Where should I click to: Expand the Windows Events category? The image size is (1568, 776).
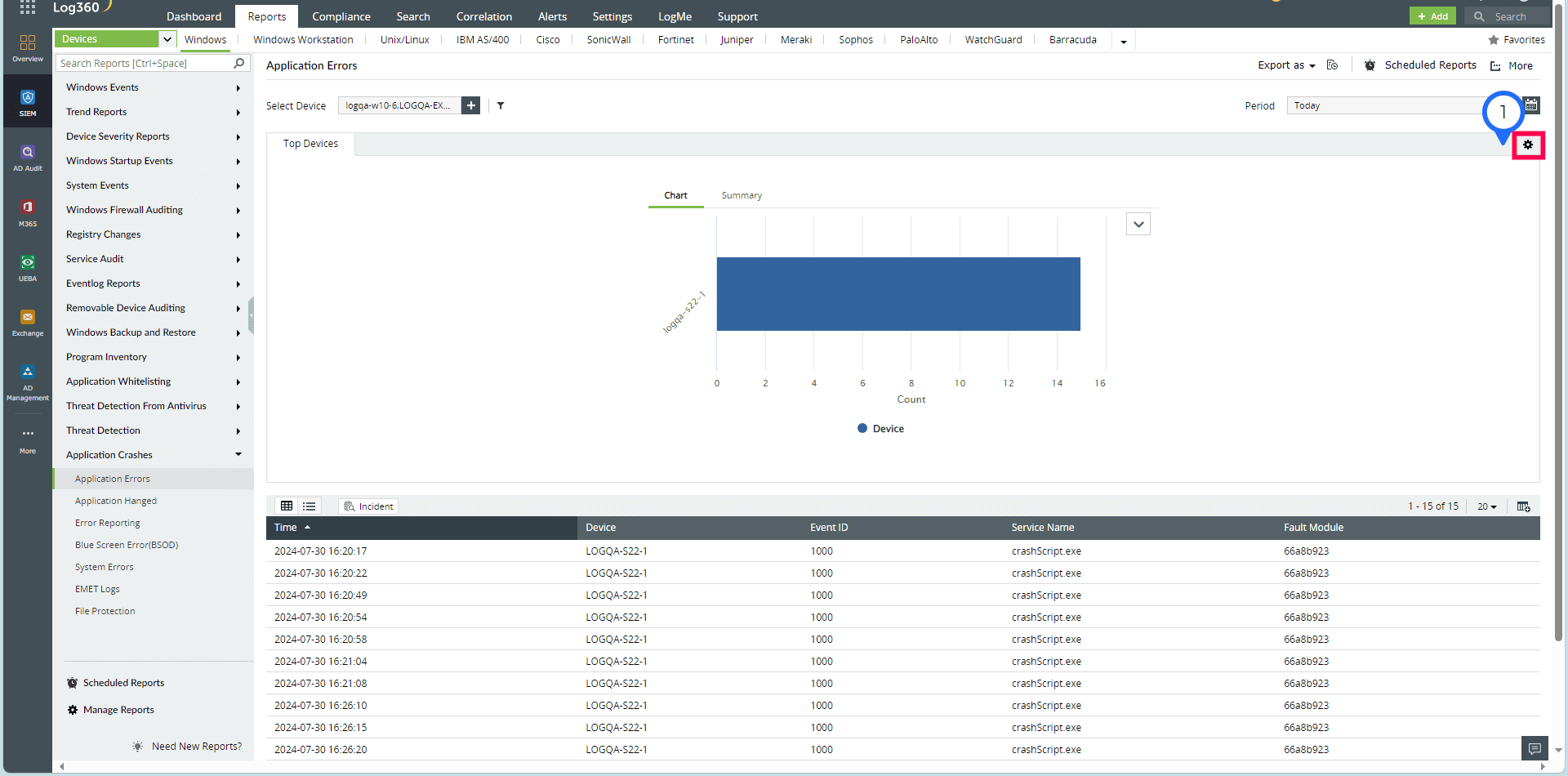click(x=154, y=87)
